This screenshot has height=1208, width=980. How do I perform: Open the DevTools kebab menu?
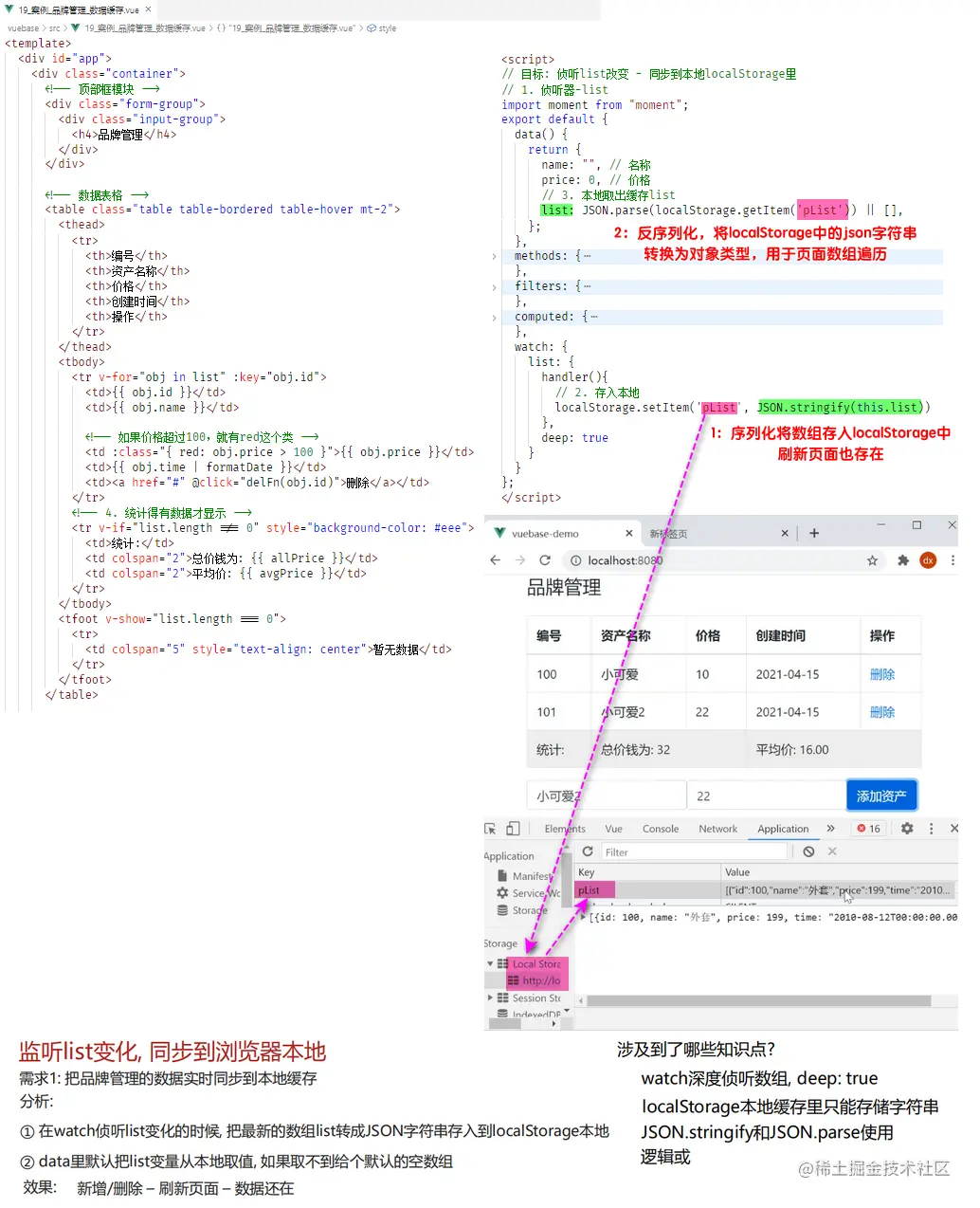932,829
